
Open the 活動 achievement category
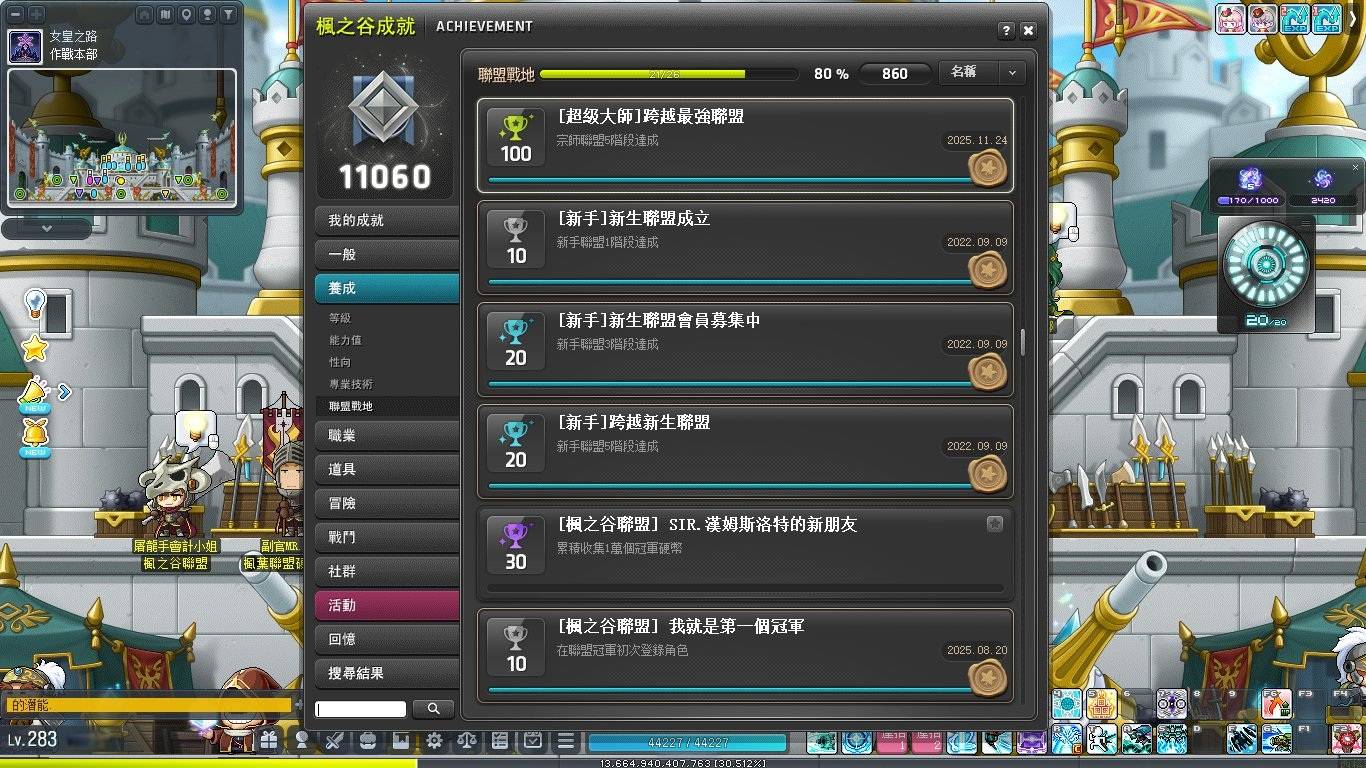click(x=386, y=605)
